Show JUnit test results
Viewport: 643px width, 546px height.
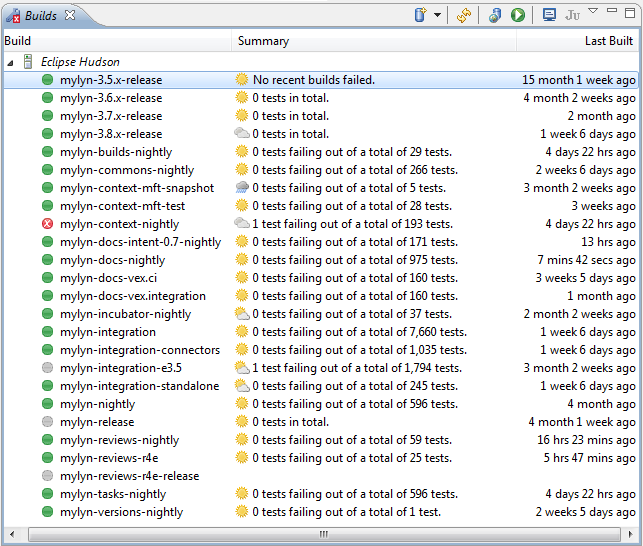pos(572,15)
